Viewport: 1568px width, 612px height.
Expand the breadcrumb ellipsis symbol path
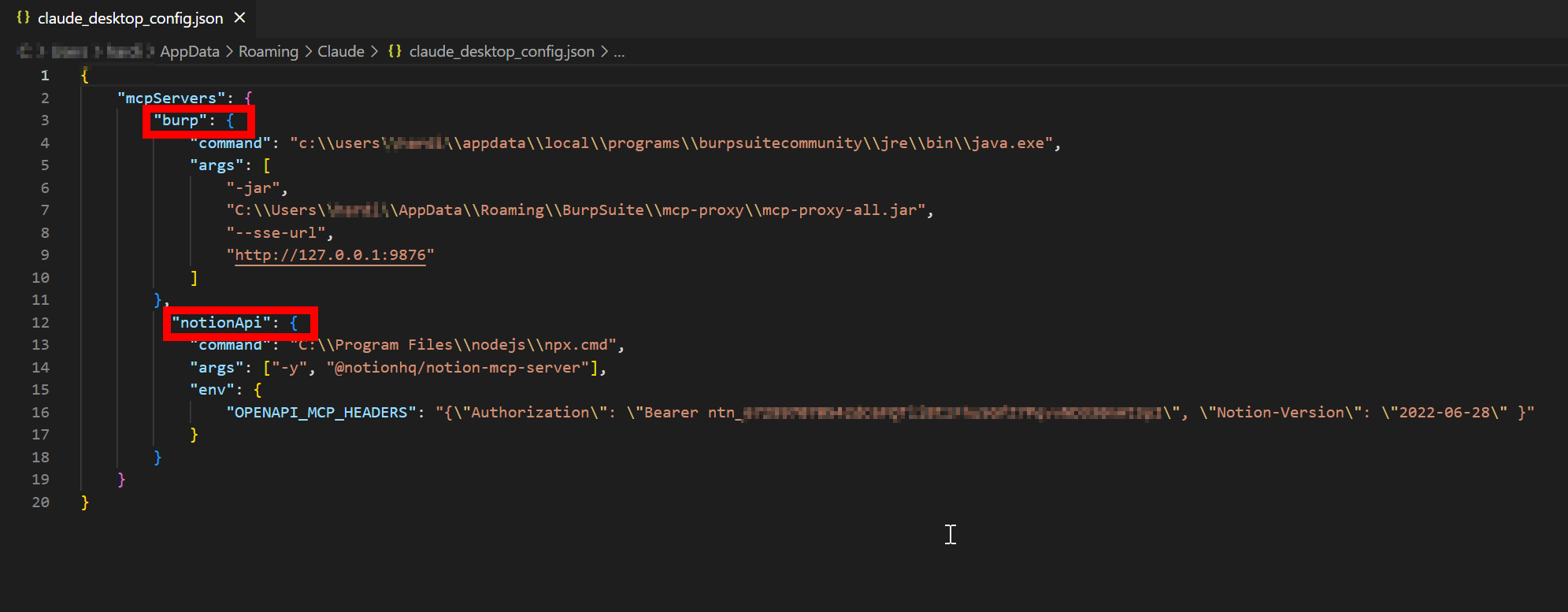620,52
